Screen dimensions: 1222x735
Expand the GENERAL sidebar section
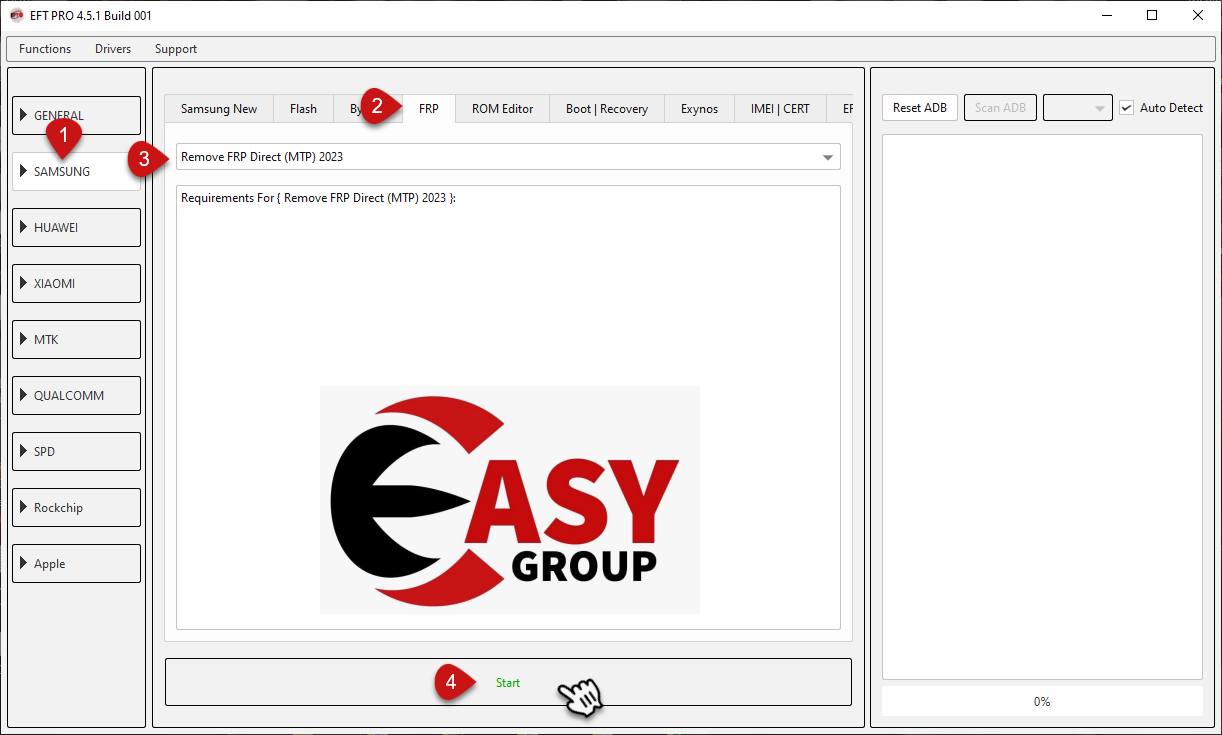pos(76,116)
